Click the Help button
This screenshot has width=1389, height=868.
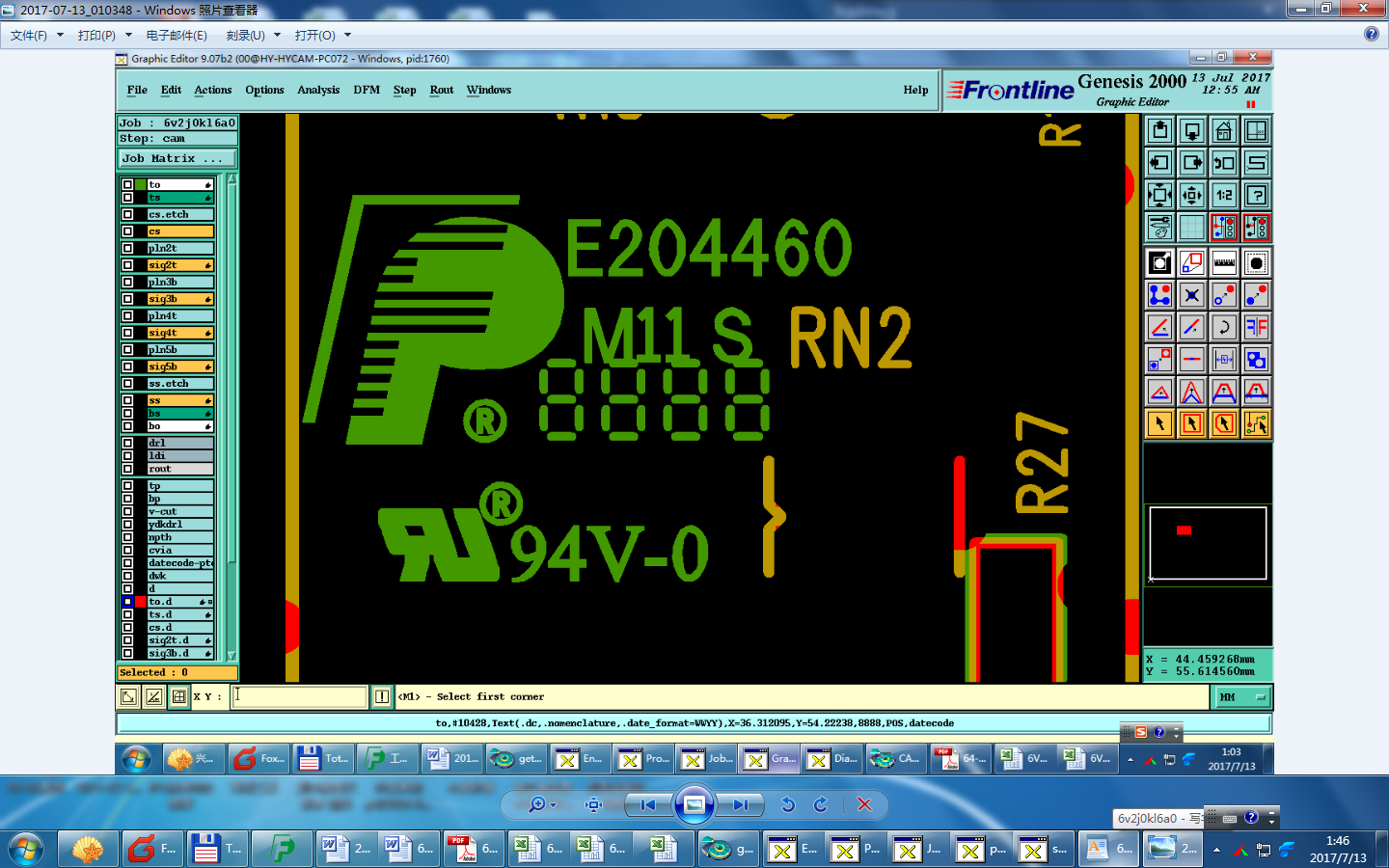tap(915, 90)
